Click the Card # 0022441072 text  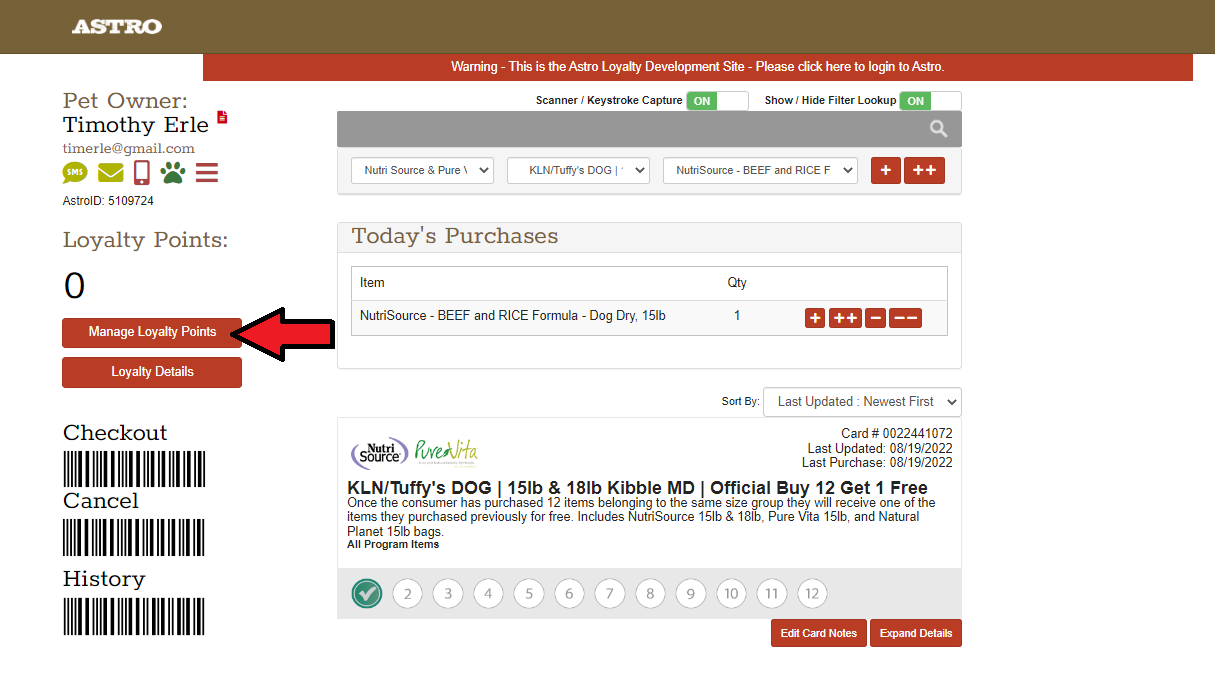click(897, 434)
